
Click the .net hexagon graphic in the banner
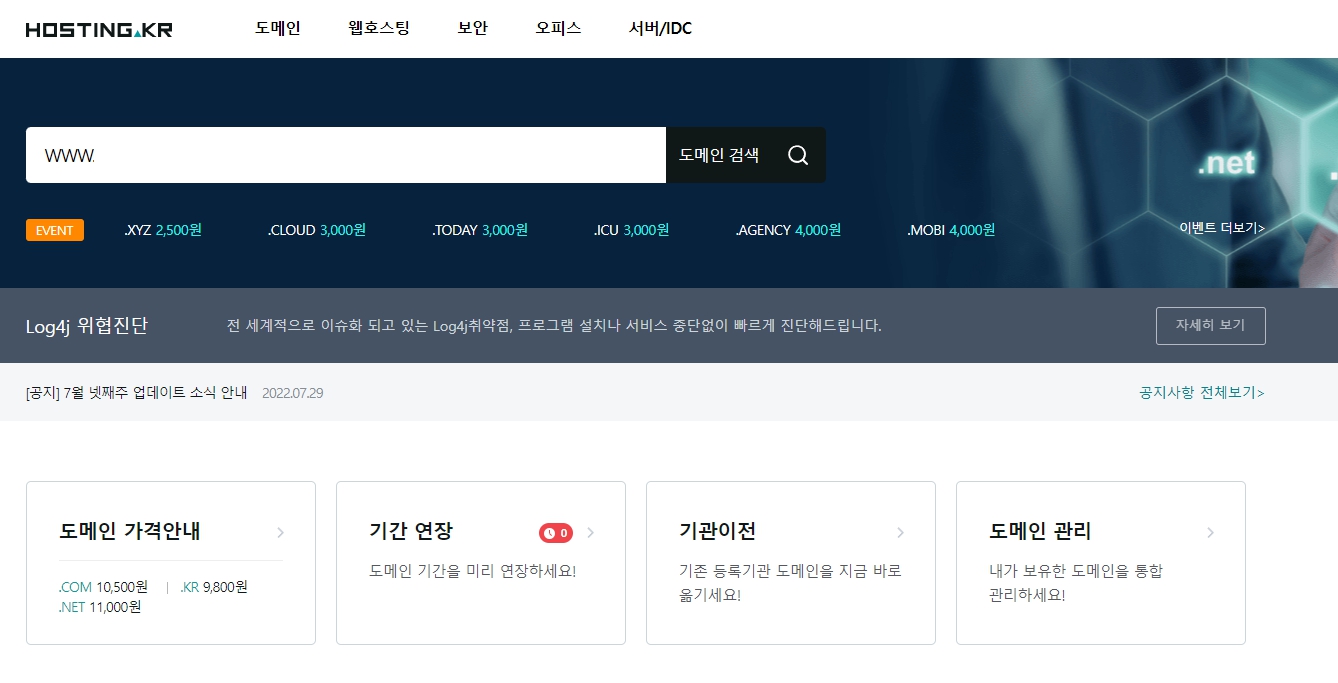1227,163
